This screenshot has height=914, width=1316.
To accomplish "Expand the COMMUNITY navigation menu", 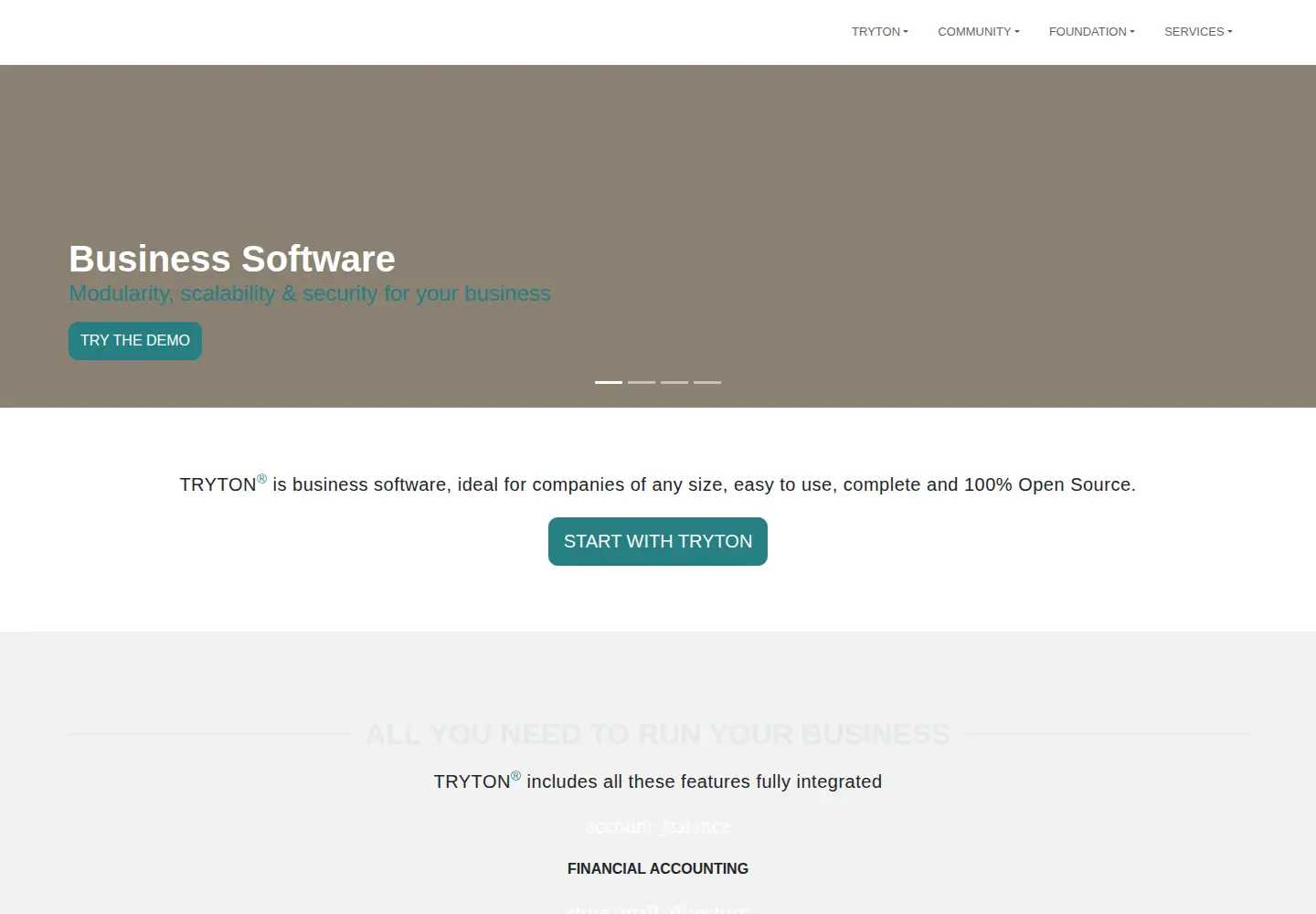I will coord(978,32).
